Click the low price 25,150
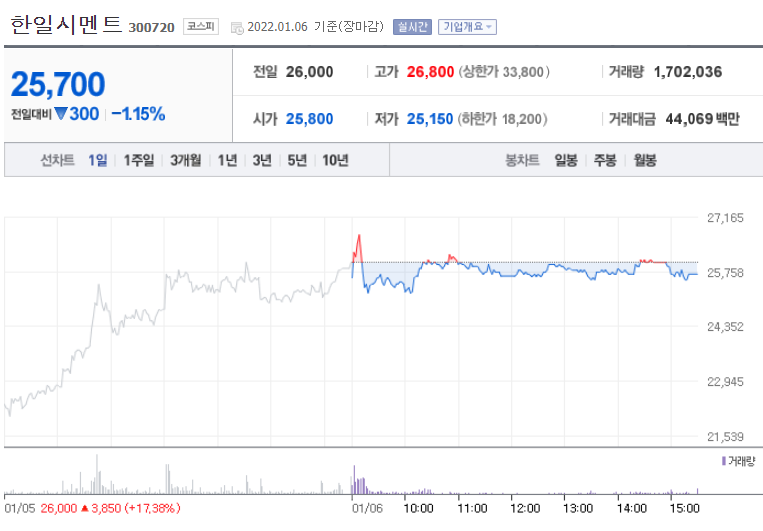Viewport: 763px width, 531px height. 430,119
